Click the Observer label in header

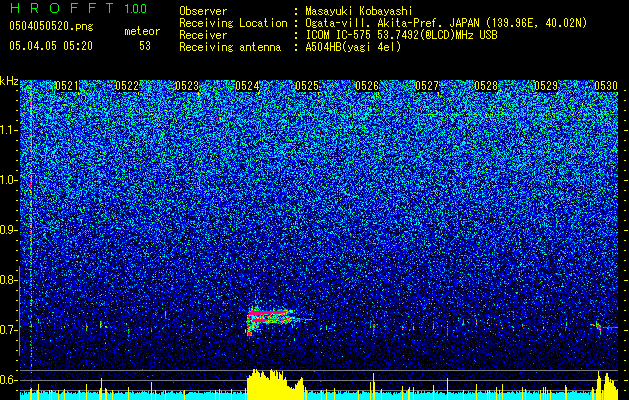(x=203, y=11)
